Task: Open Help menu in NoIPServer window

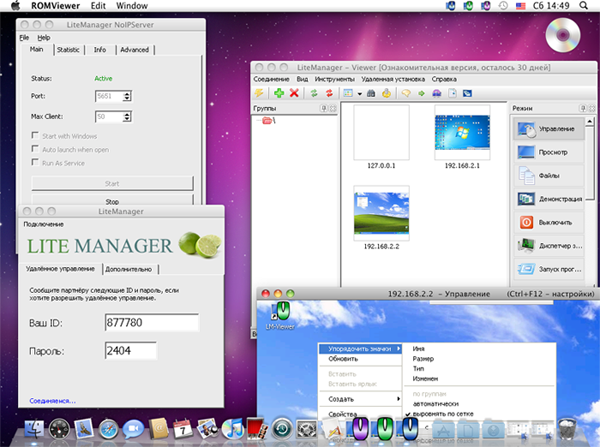Action: [x=44, y=38]
